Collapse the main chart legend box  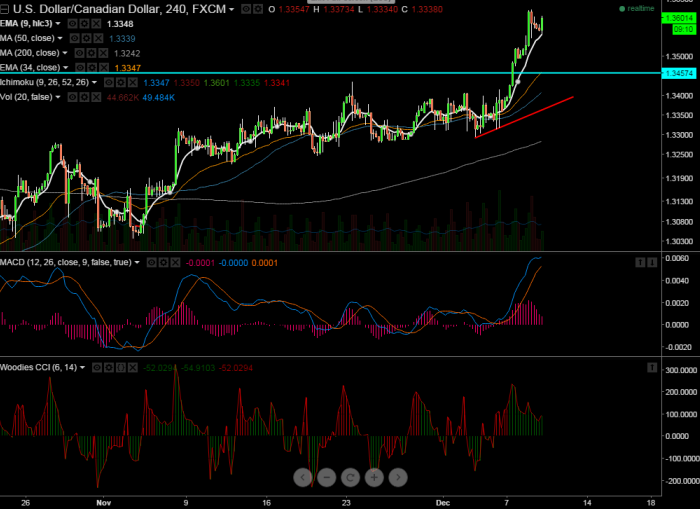(x=4, y=9)
